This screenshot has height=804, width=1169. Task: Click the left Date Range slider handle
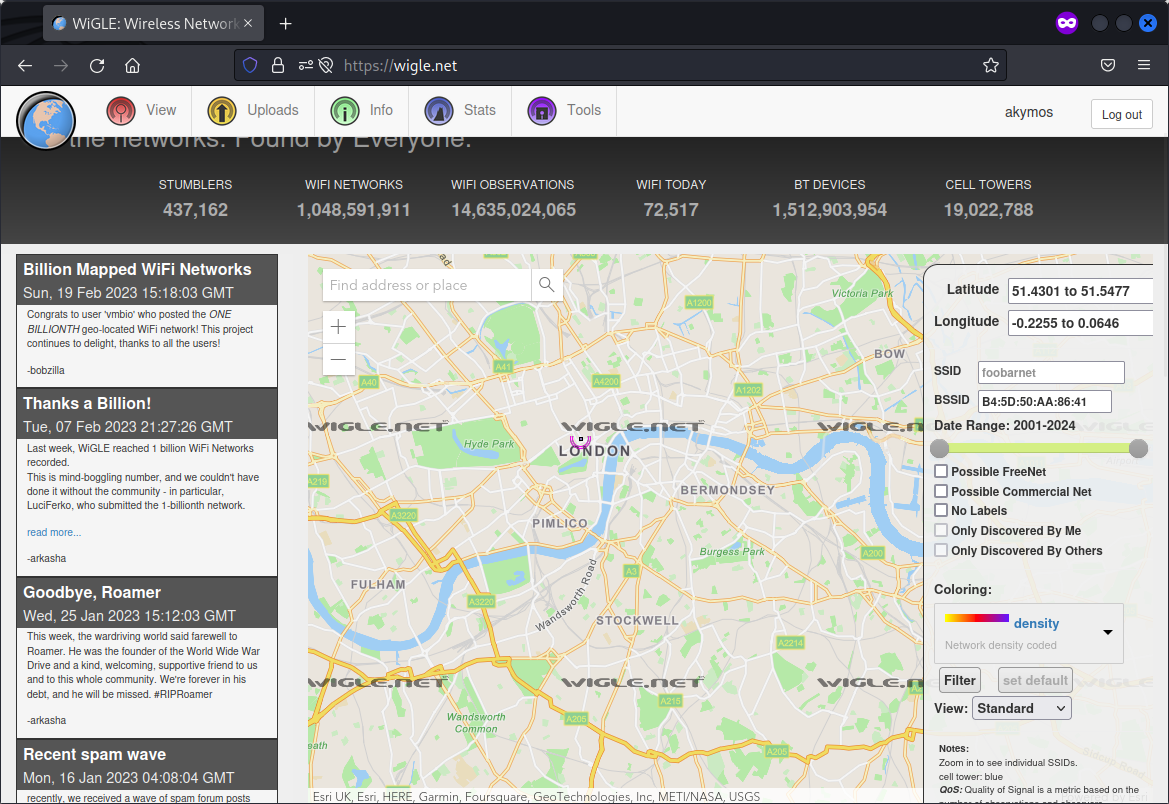coord(940,448)
